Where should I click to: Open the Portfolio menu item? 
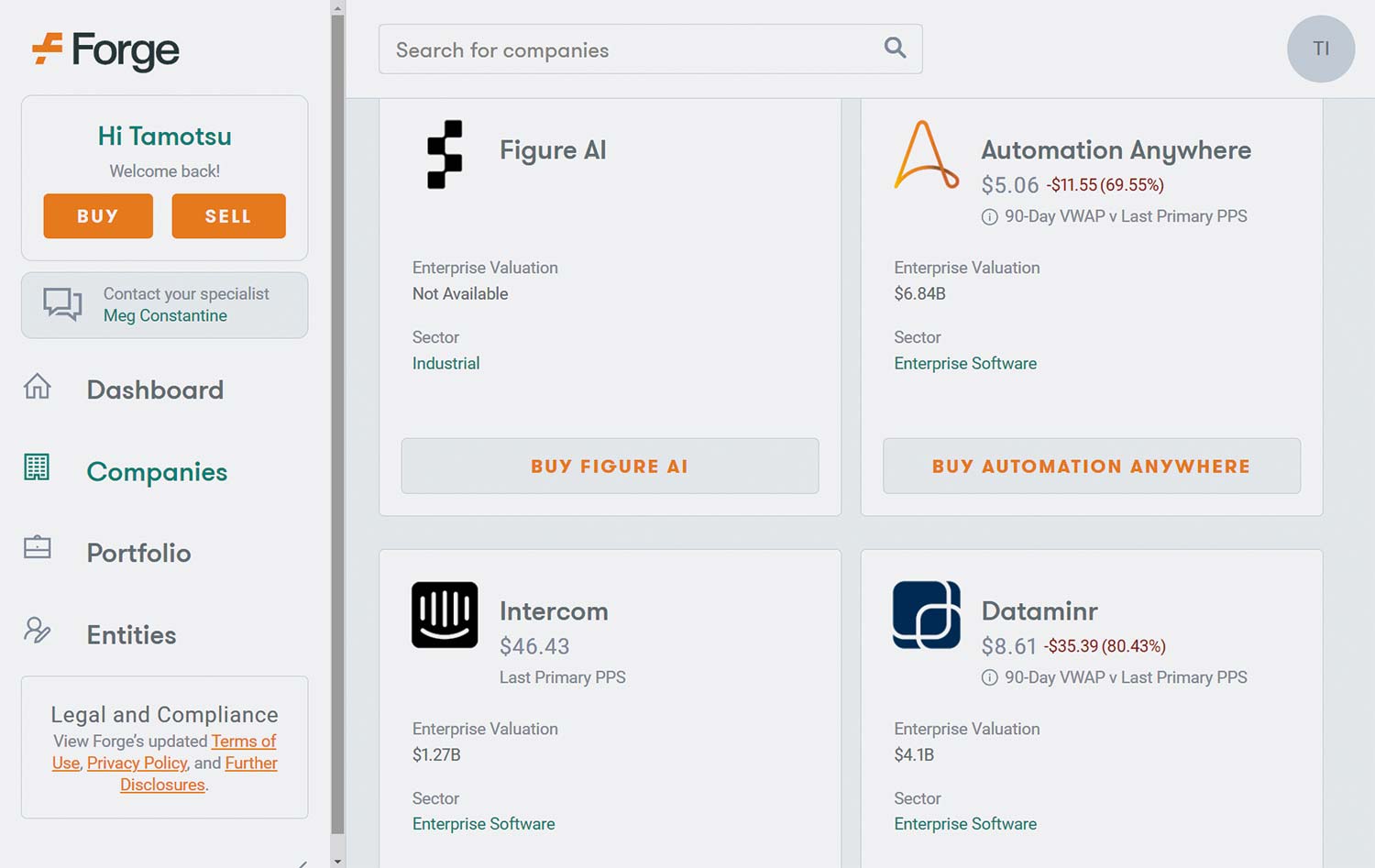[139, 553]
